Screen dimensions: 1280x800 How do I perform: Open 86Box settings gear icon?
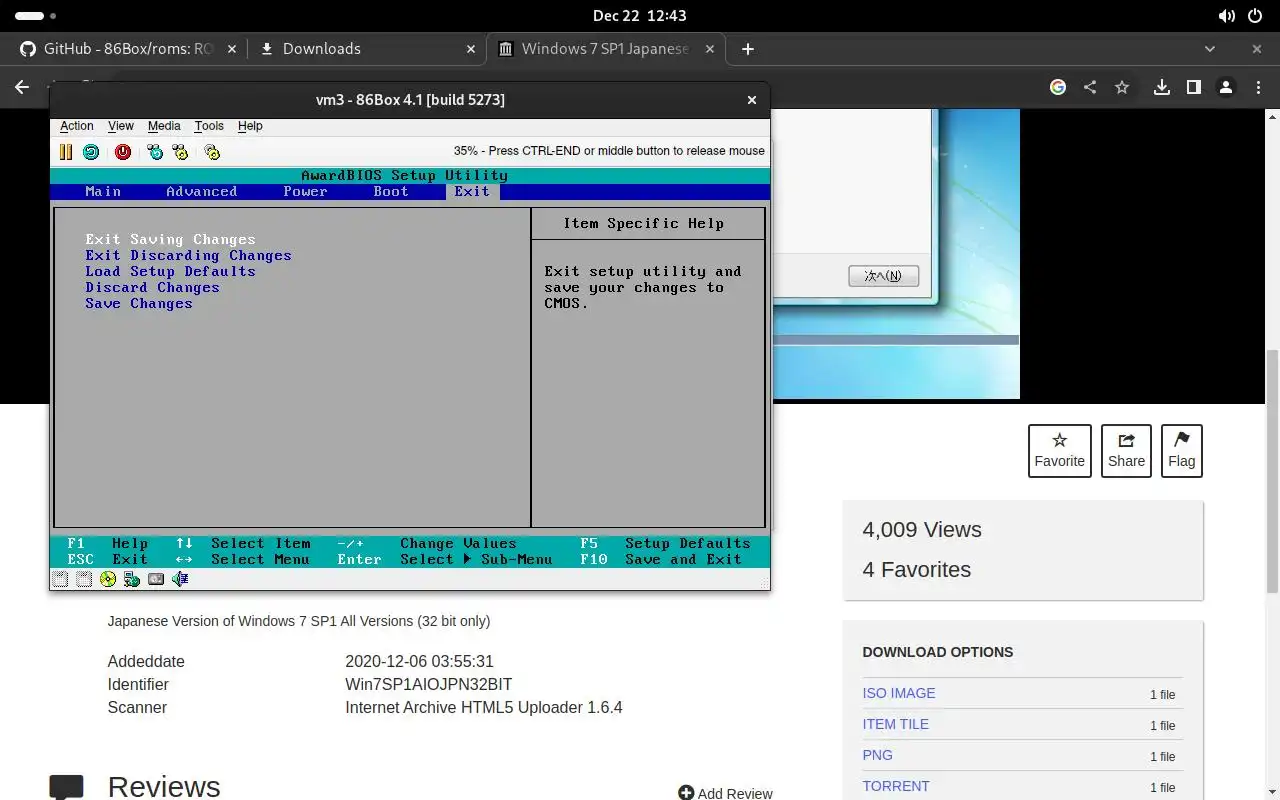pyautogui.click(x=212, y=152)
